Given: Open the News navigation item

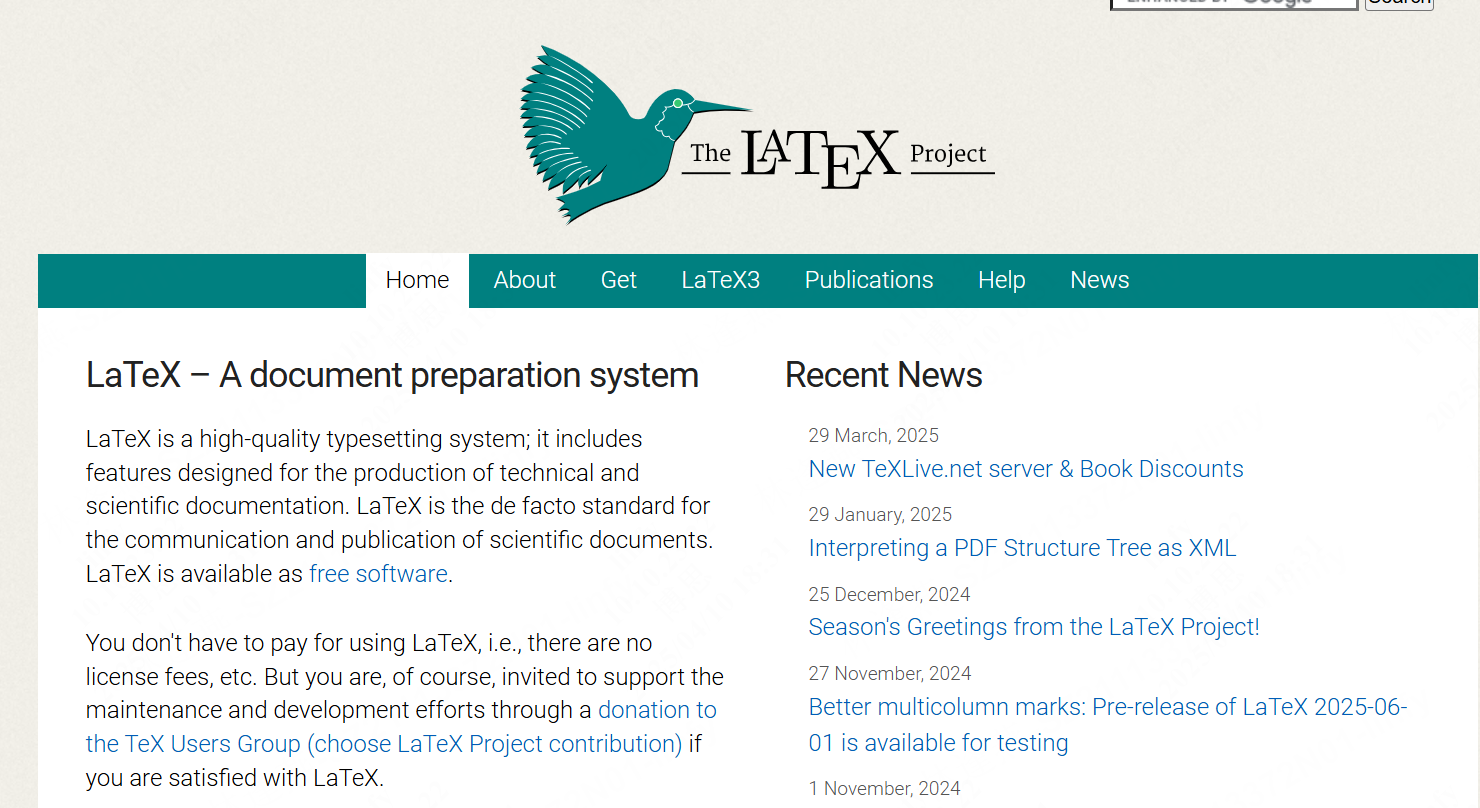Looking at the screenshot, I should [x=1100, y=280].
